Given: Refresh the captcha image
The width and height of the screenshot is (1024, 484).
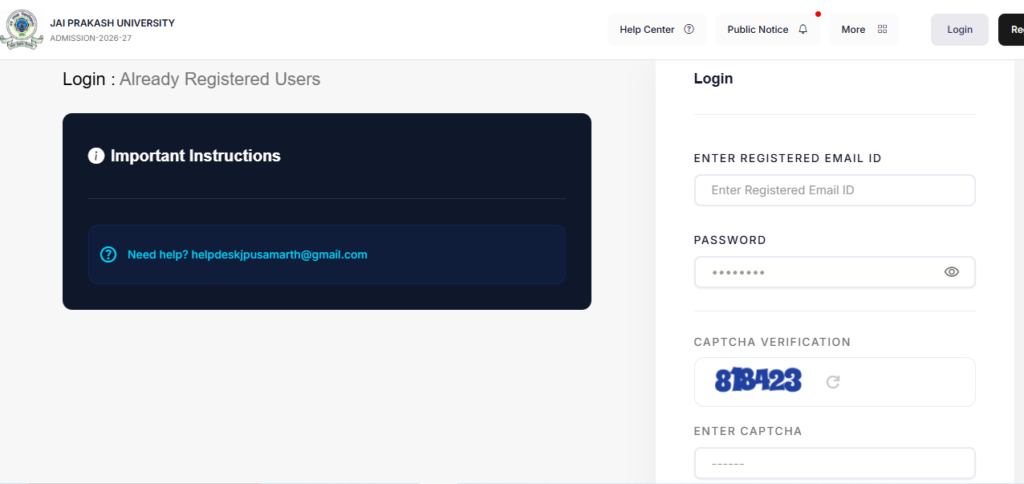Looking at the screenshot, I should pyautogui.click(x=833, y=382).
